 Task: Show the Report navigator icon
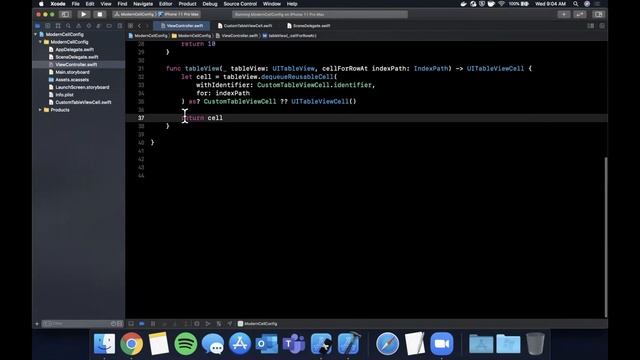(120, 26)
